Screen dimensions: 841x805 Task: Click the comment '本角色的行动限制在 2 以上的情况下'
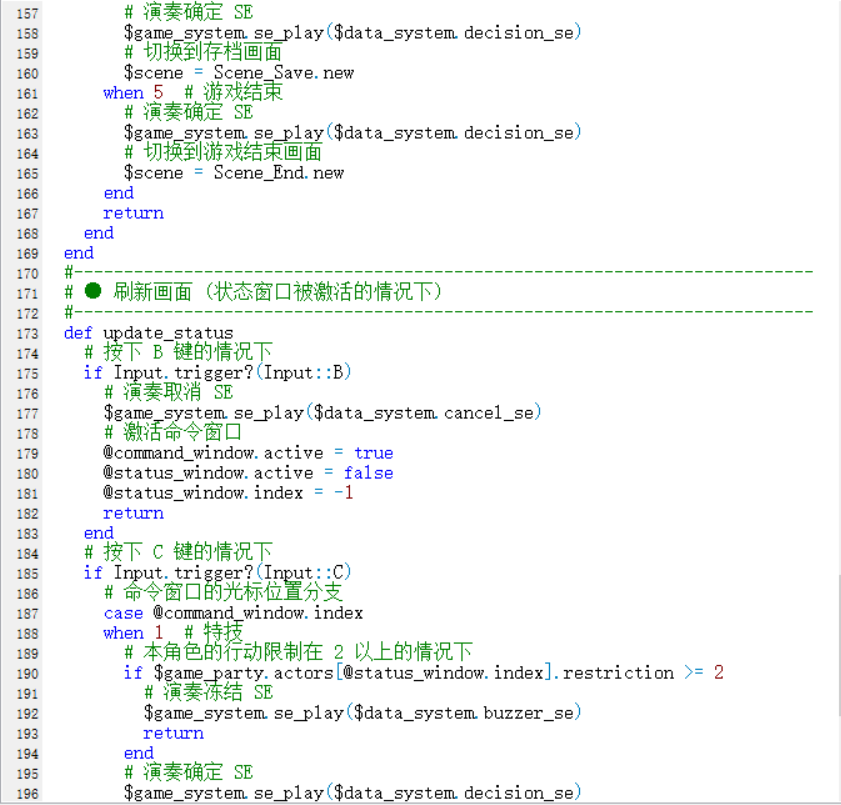tap(307, 652)
